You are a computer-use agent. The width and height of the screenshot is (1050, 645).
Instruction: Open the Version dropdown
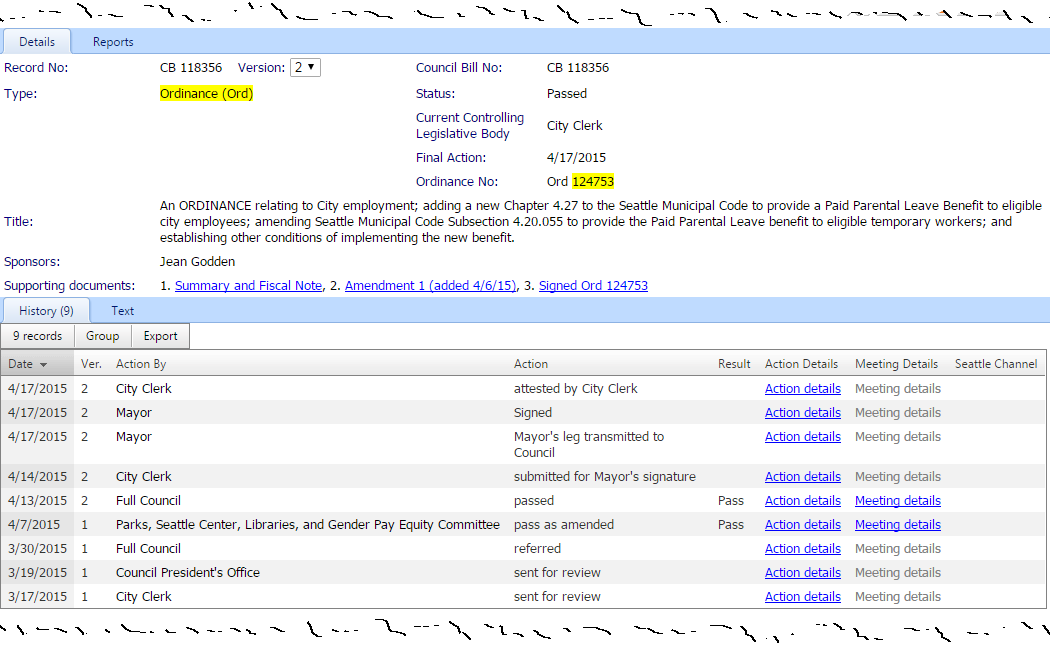[305, 68]
